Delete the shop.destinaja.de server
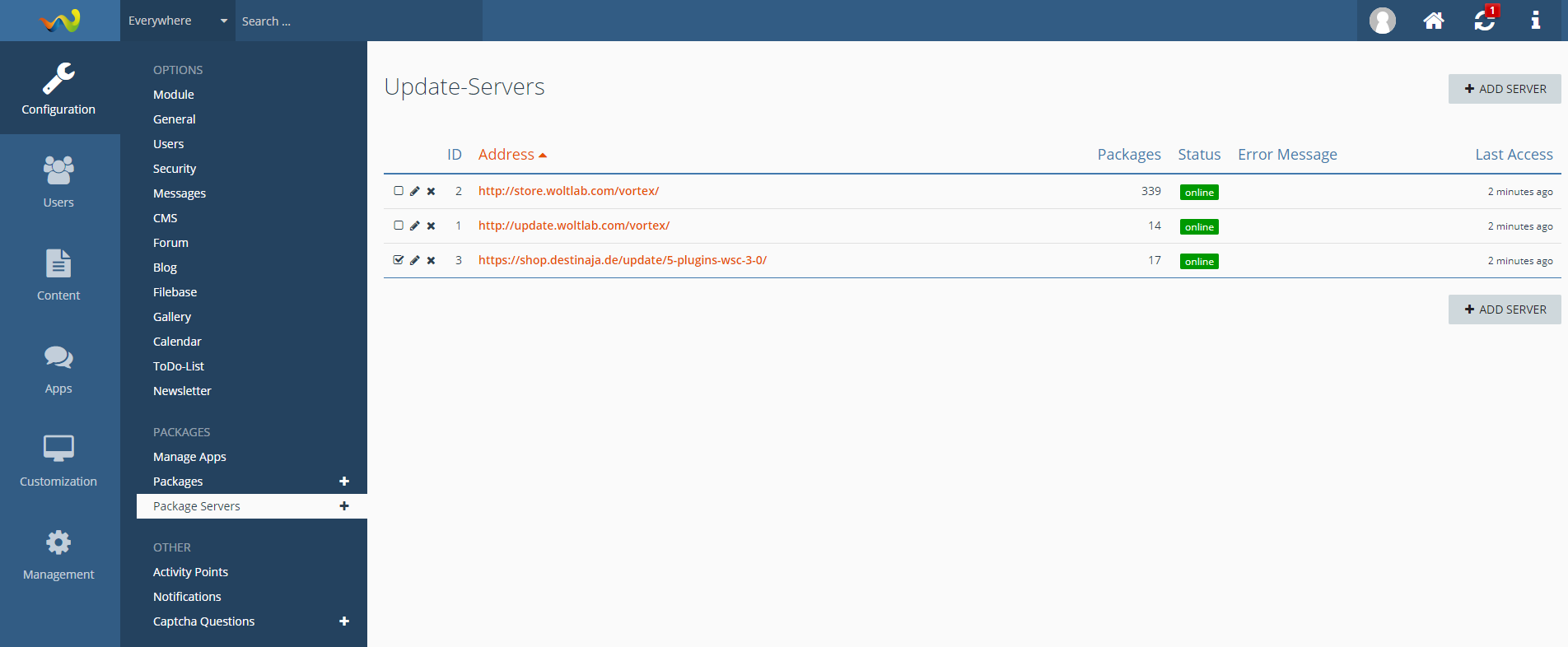Screen dimensions: 1568x647 [x=431, y=260]
